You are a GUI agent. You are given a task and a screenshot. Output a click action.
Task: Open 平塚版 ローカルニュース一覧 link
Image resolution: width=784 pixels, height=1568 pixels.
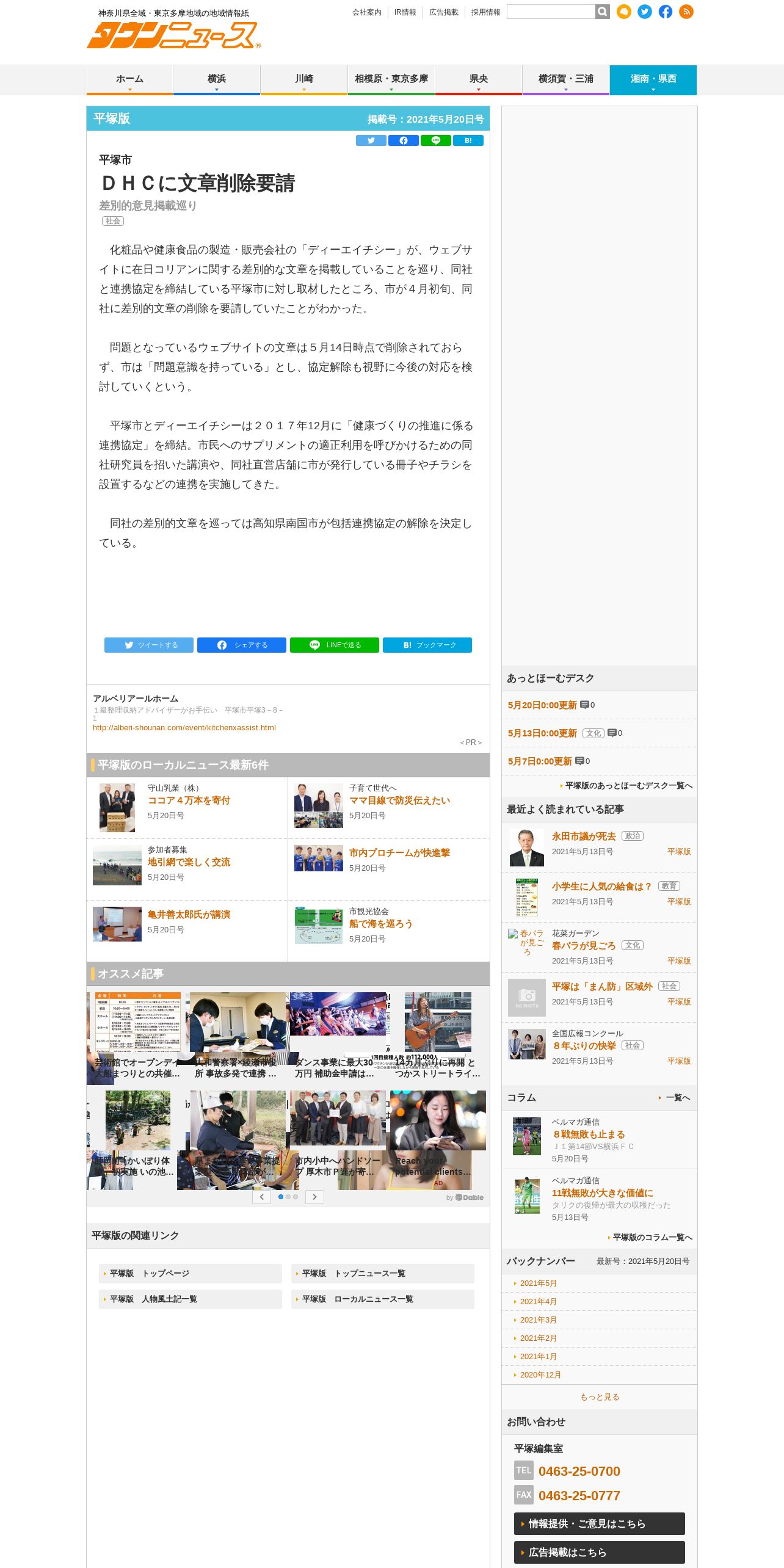[382, 1299]
